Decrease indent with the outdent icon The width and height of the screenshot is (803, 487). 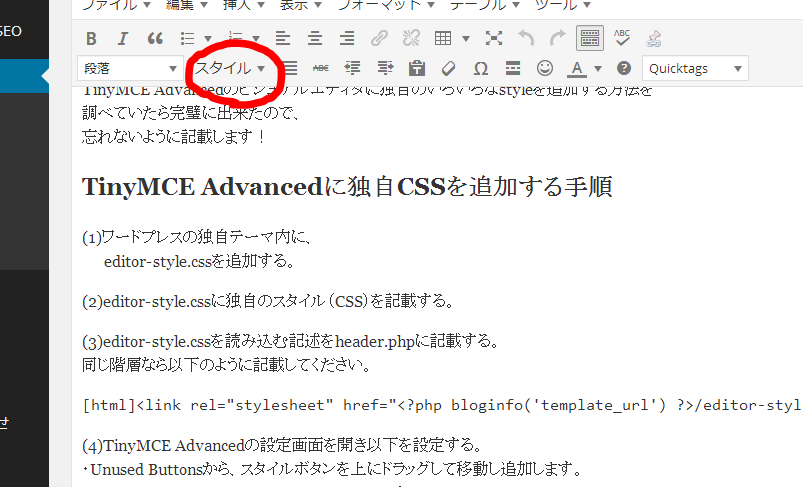(352, 68)
